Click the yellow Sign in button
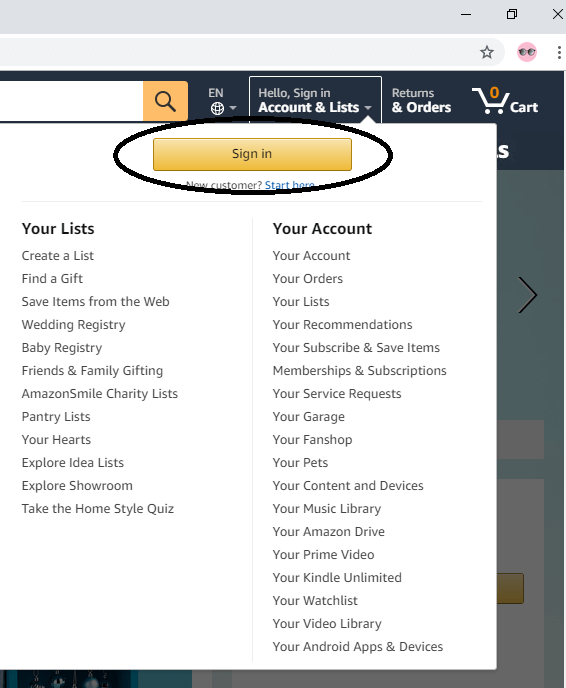 click(x=252, y=154)
